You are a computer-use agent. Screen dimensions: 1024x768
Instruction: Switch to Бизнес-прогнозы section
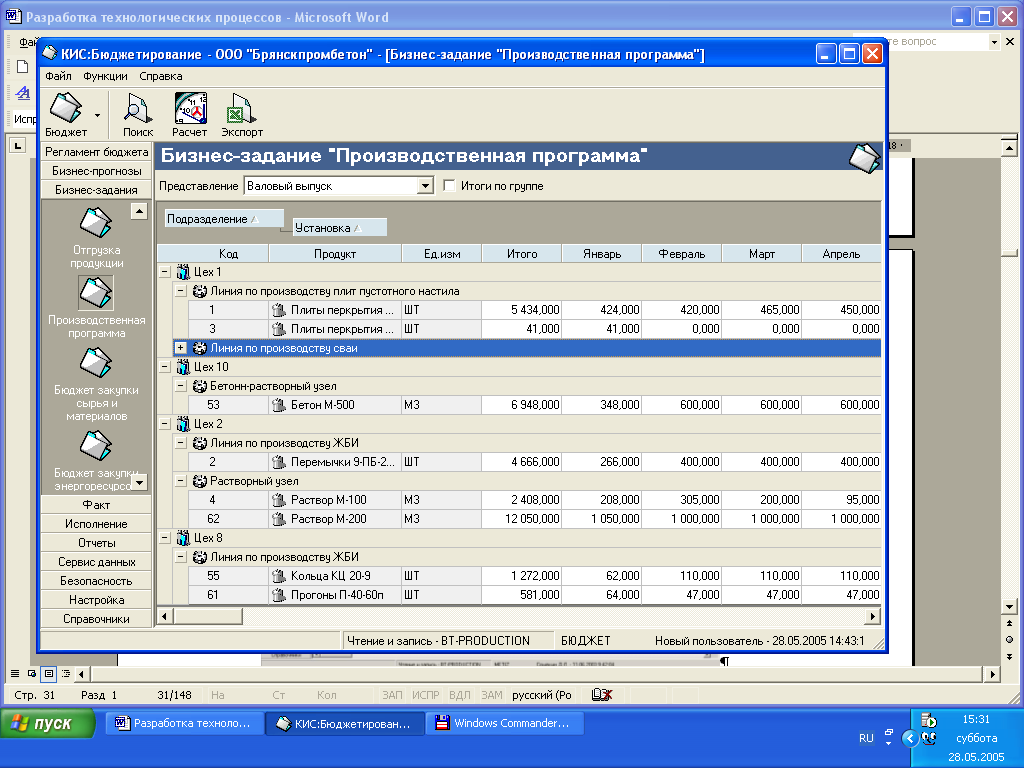(97, 170)
